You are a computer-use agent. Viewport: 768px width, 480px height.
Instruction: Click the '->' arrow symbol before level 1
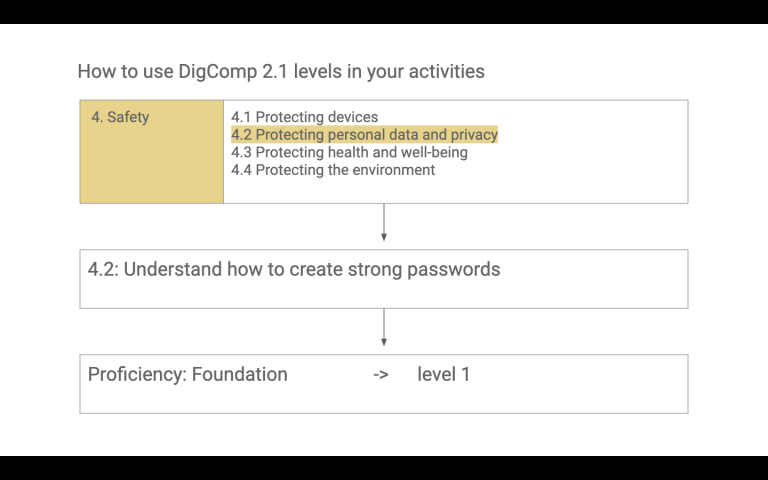tap(381, 375)
